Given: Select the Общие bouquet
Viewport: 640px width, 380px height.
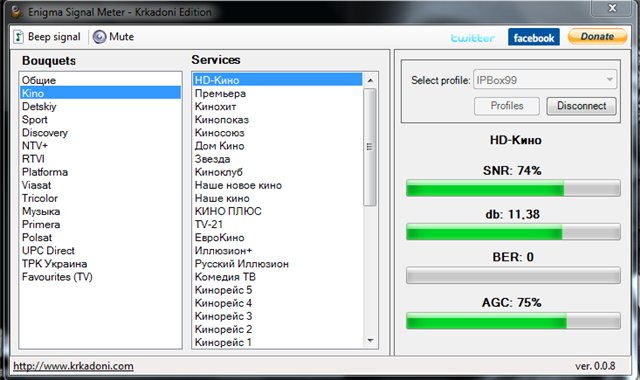Looking at the screenshot, I should (x=100, y=80).
